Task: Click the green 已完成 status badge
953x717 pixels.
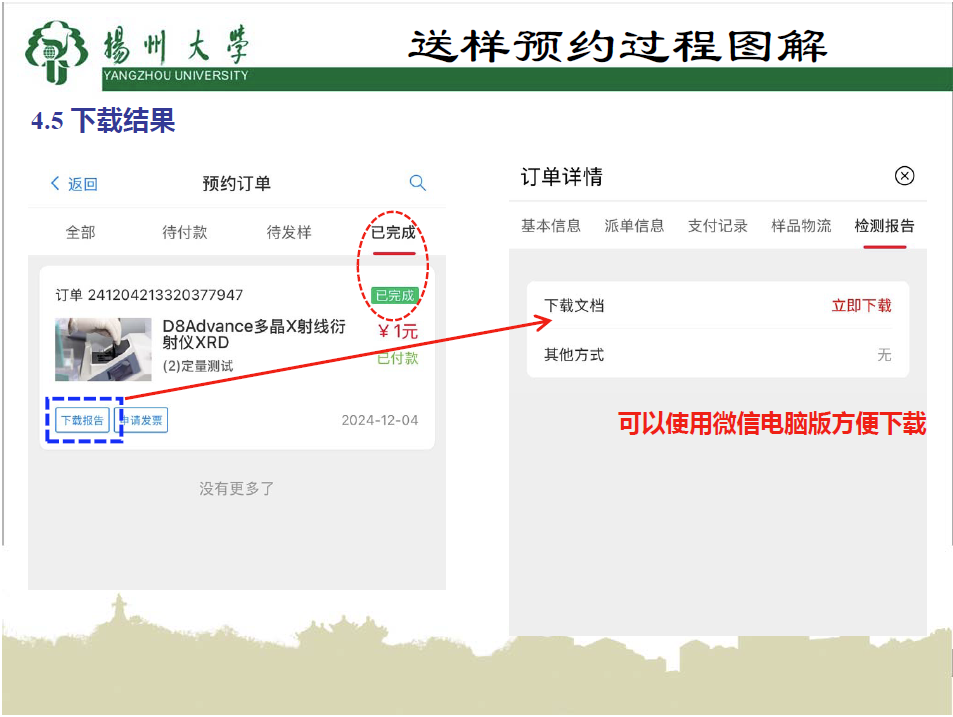Action: [x=394, y=295]
